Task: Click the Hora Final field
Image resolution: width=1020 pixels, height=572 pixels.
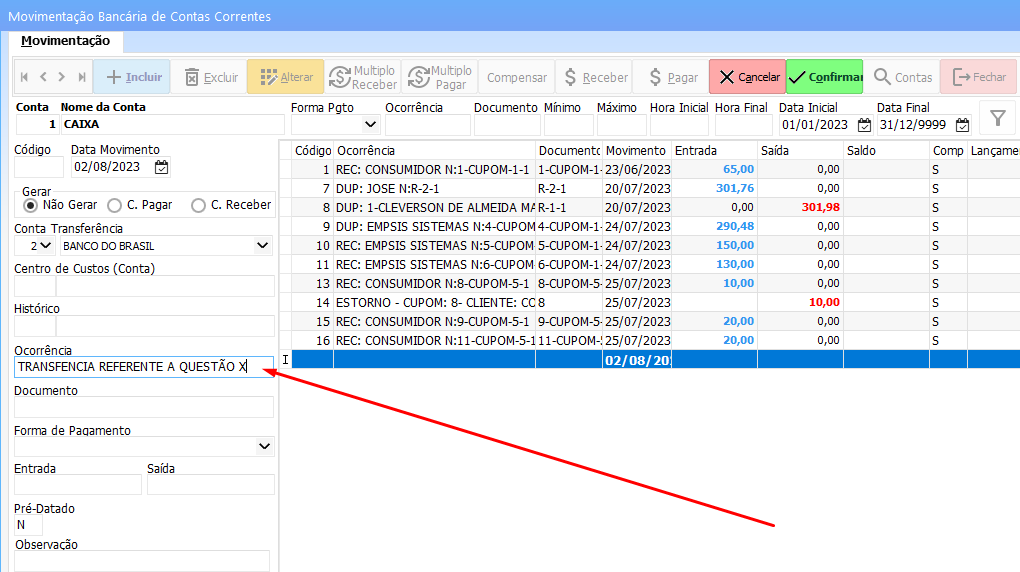Action: coord(743,125)
